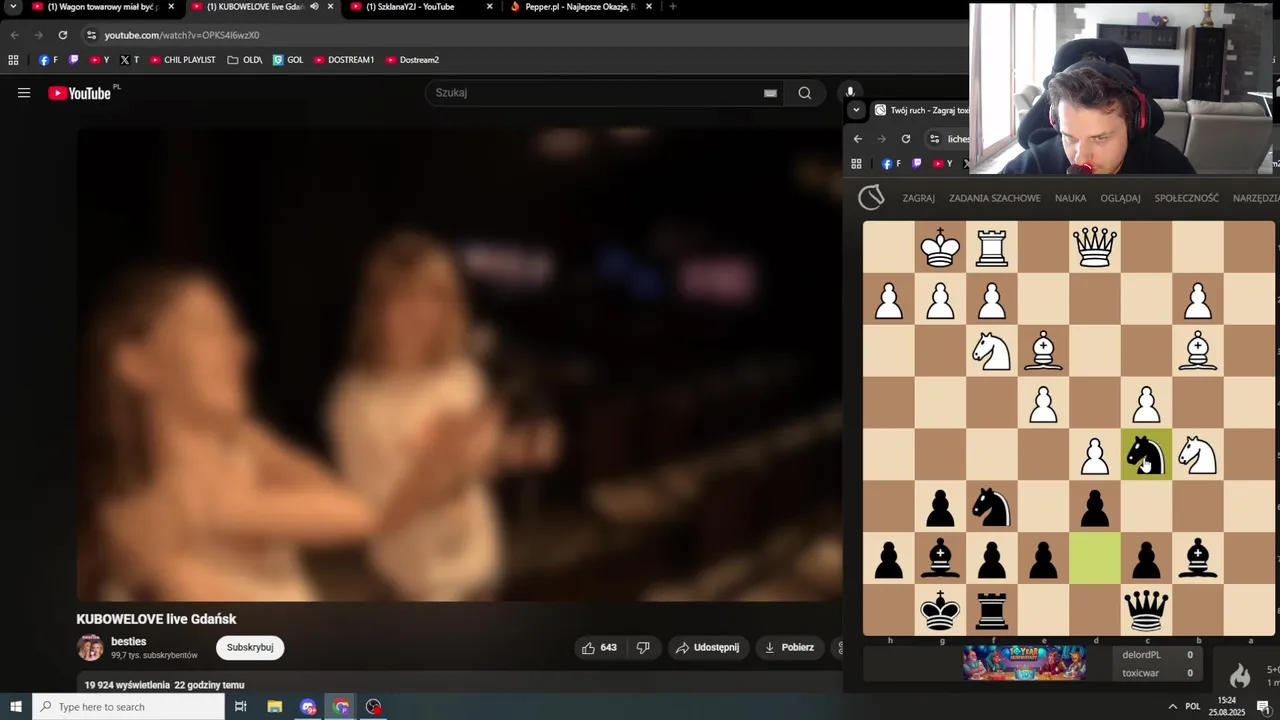The image size is (1280, 720).
Task: Go back in the YouTube browser window
Action: (x=14, y=35)
